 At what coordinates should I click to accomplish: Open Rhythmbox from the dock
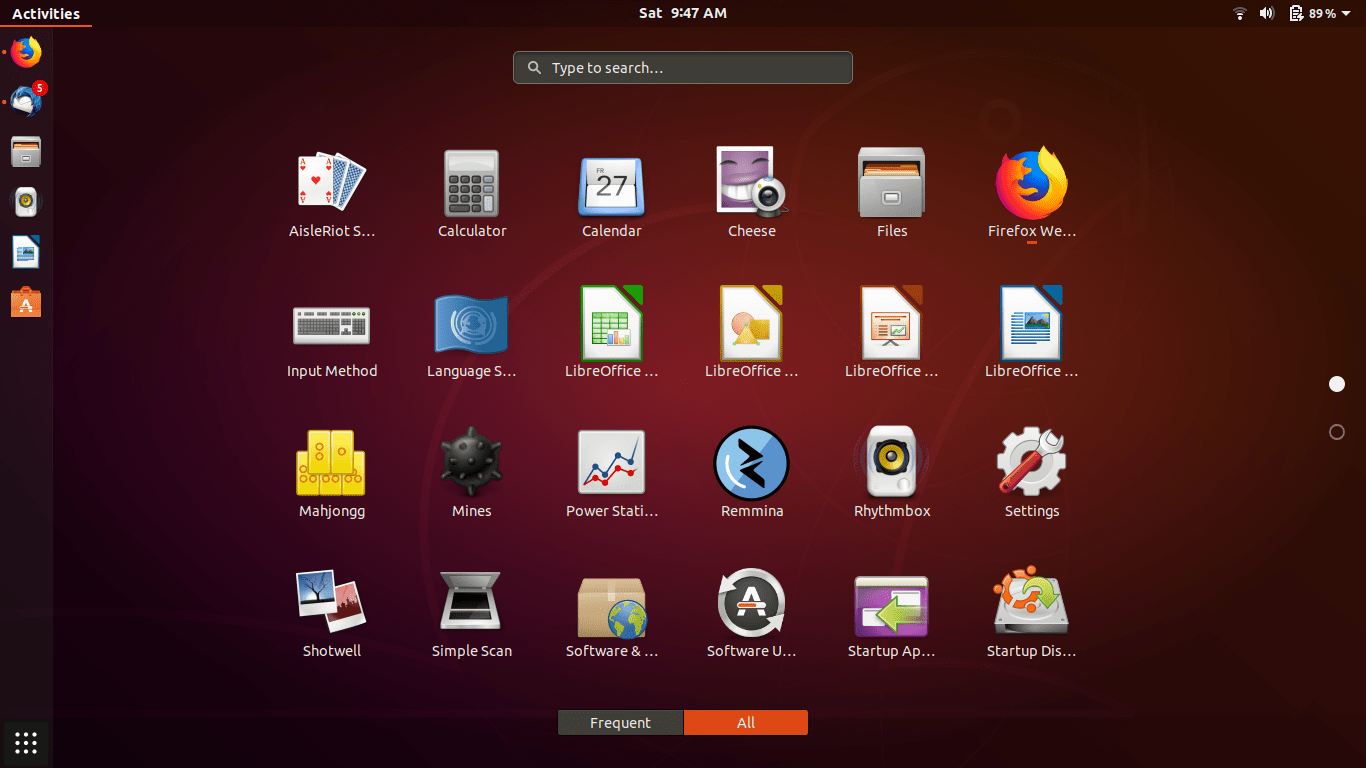(26, 202)
